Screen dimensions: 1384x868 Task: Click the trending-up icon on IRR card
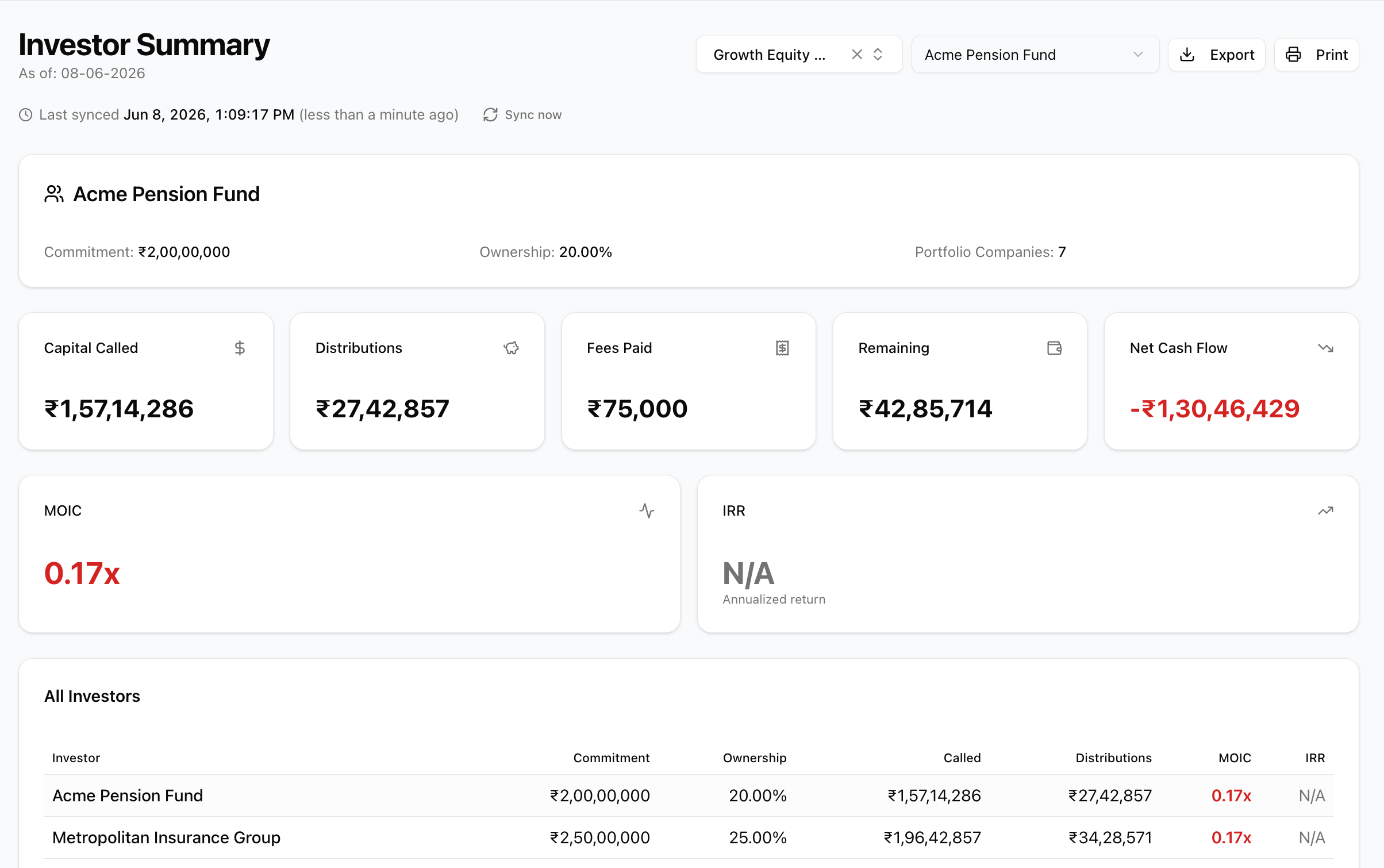pos(1325,510)
